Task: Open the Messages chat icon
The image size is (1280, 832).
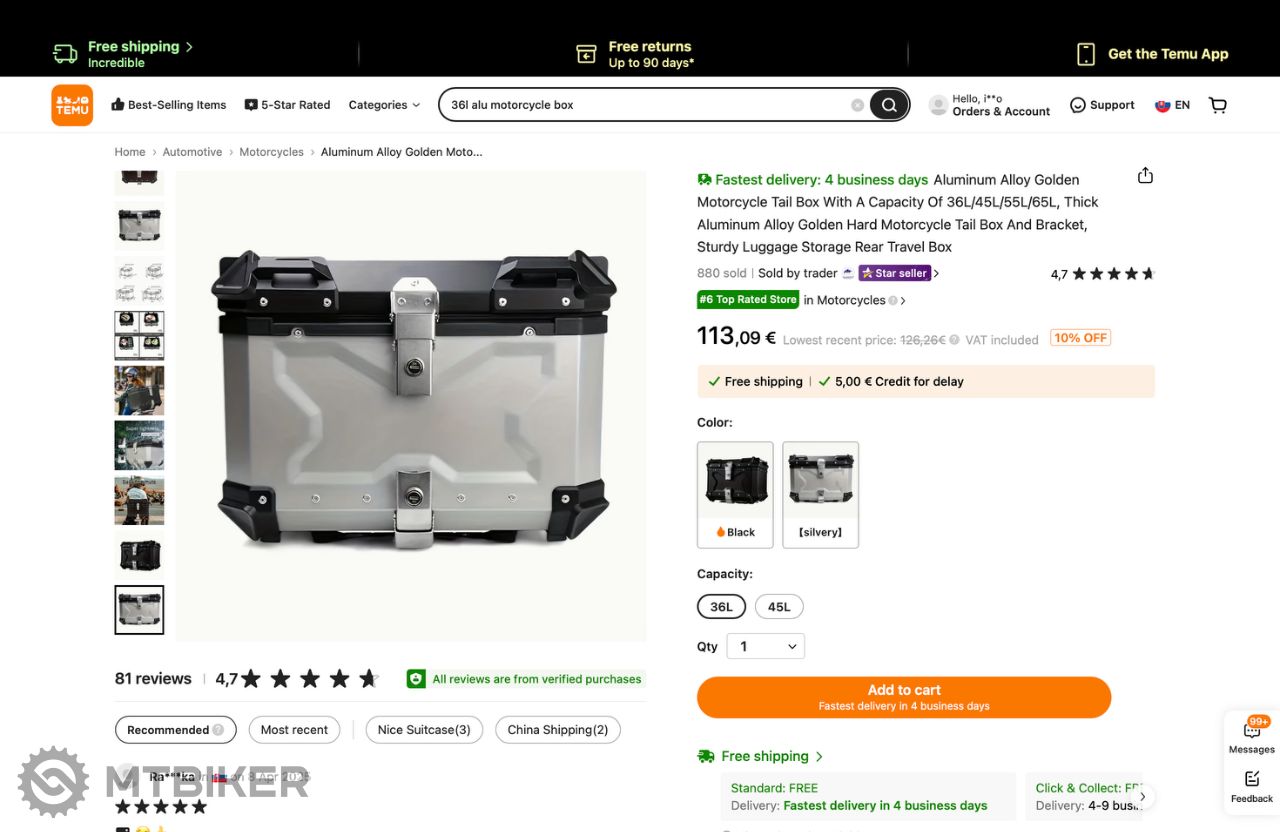Action: pos(1252,733)
